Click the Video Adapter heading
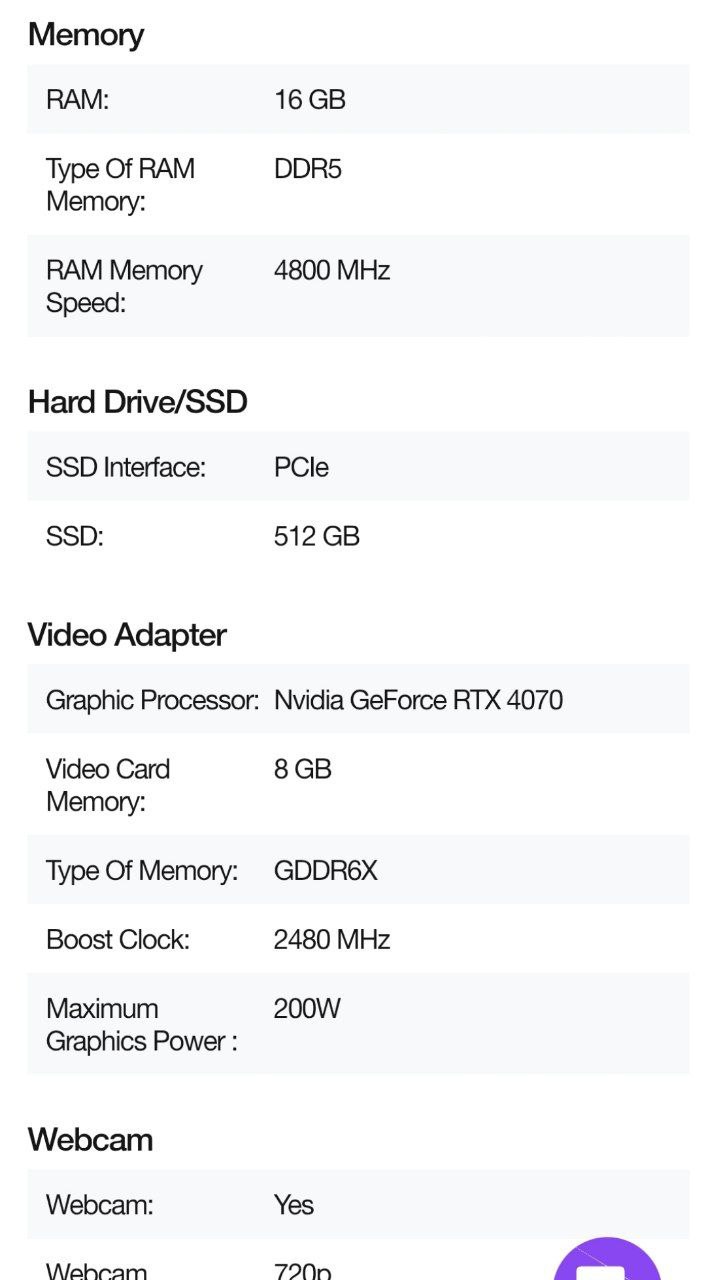Image resolution: width=706 pixels, height=1280 pixels. pos(127,635)
